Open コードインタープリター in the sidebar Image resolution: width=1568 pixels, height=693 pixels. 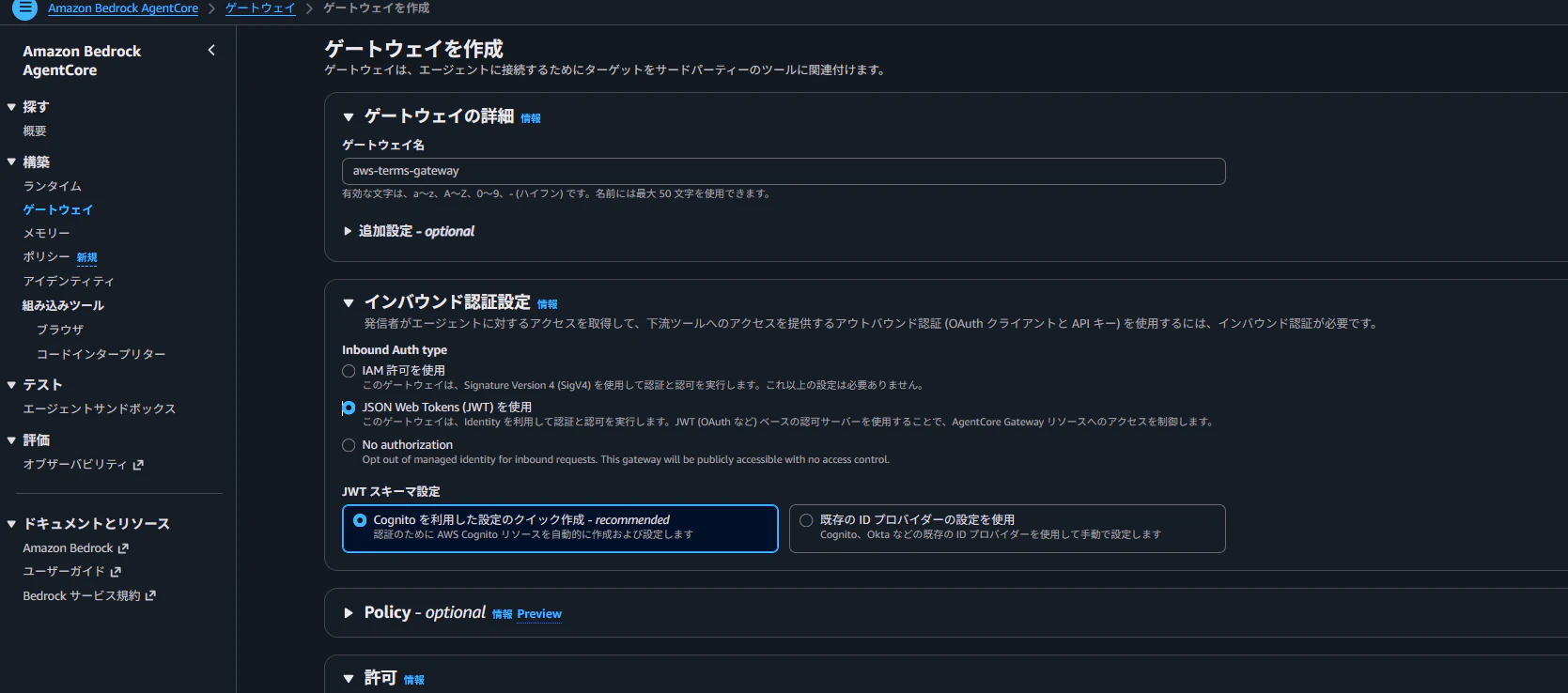tap(101, 355)
